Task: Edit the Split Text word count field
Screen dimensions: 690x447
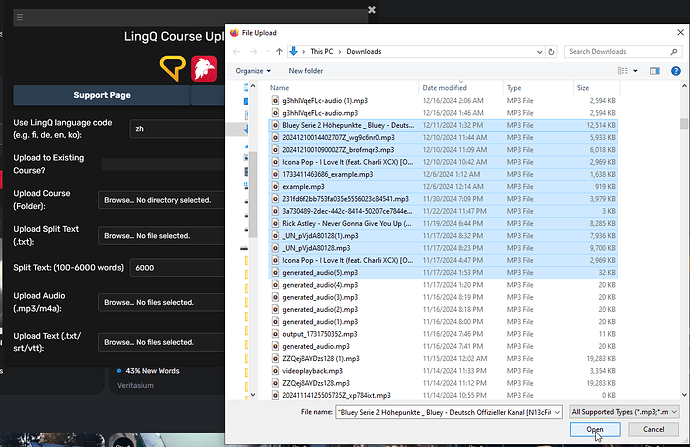Action: click(x=177, y=268)
